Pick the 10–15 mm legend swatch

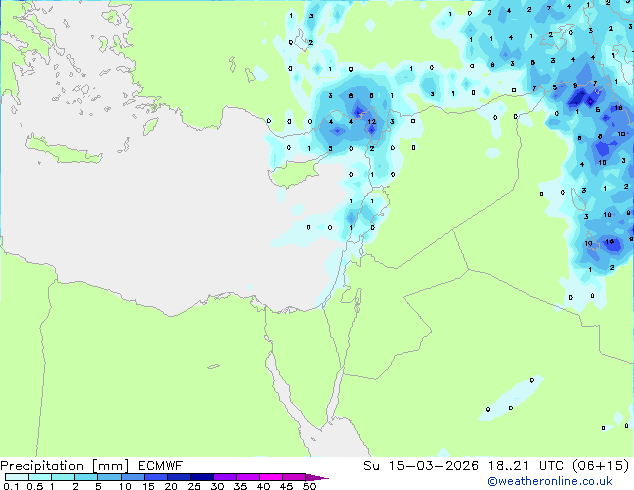(132, 477)
